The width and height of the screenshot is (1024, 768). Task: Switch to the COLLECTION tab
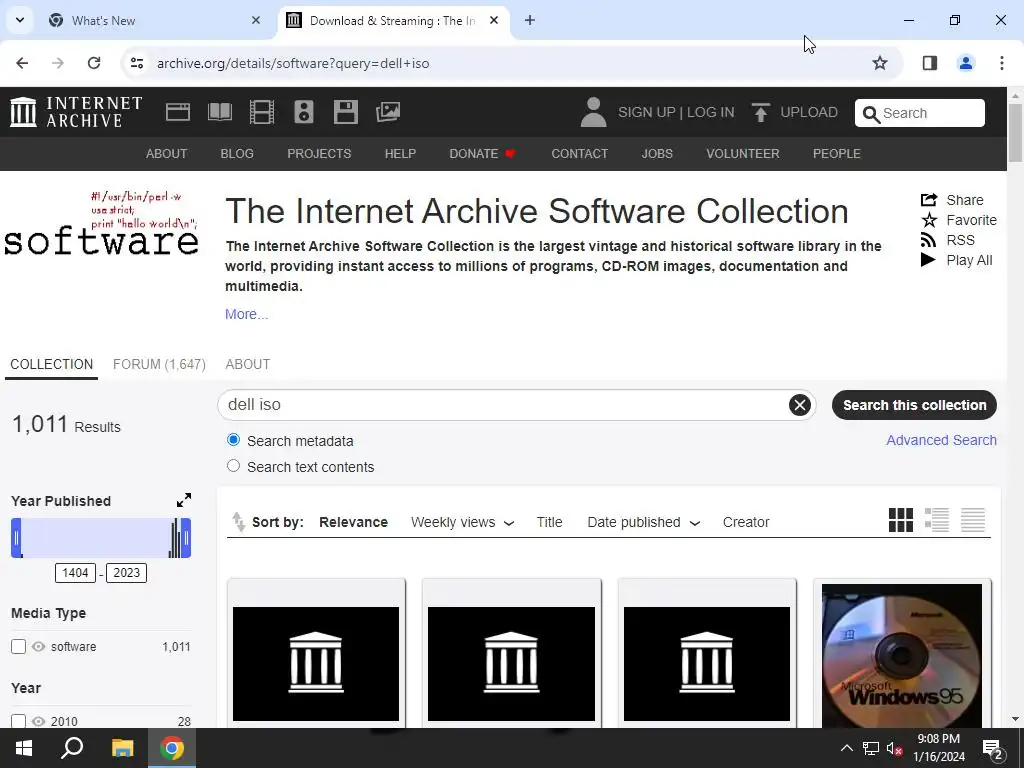[x=52, y=364]
